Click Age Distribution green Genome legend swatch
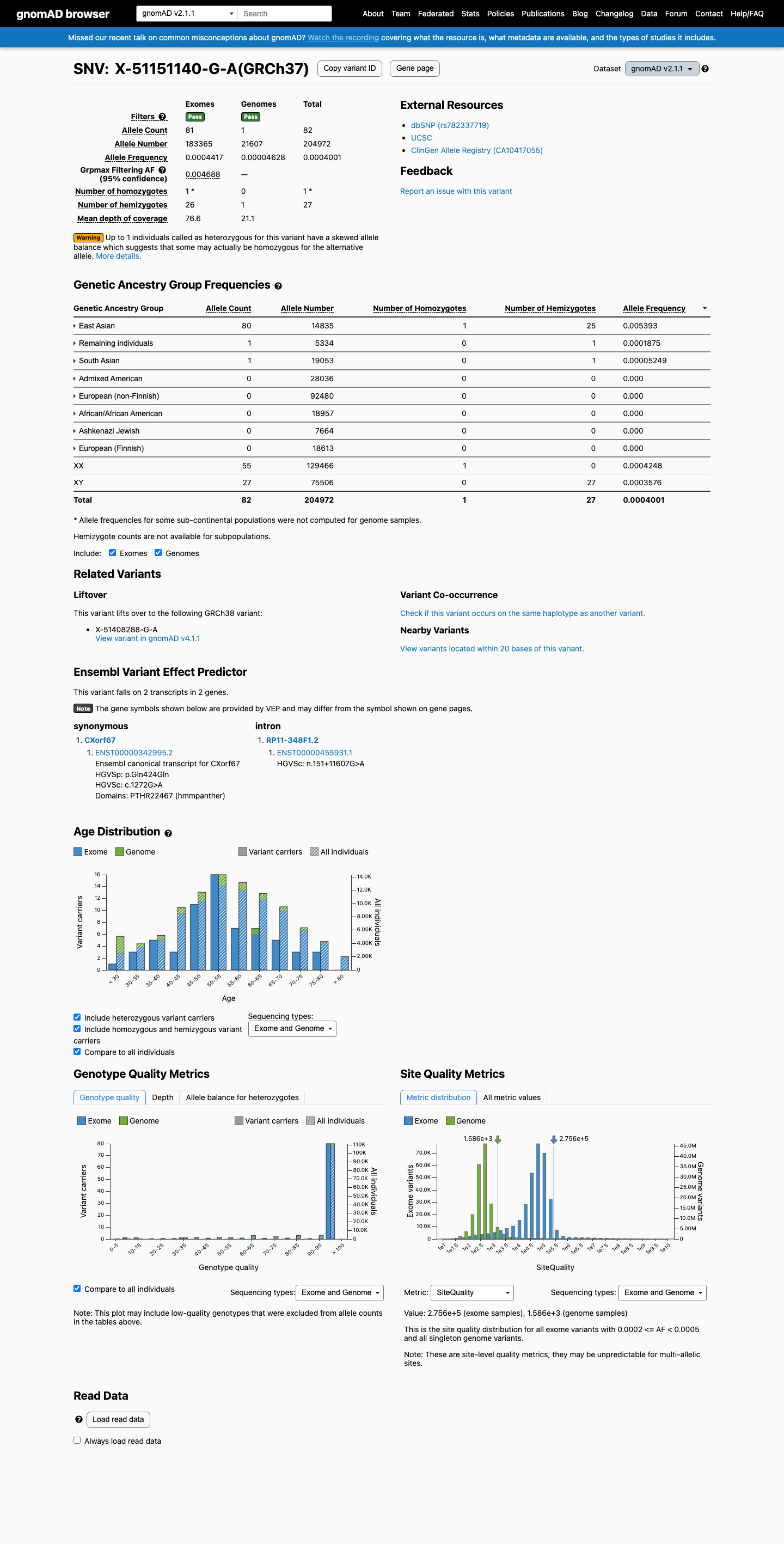 119,852
